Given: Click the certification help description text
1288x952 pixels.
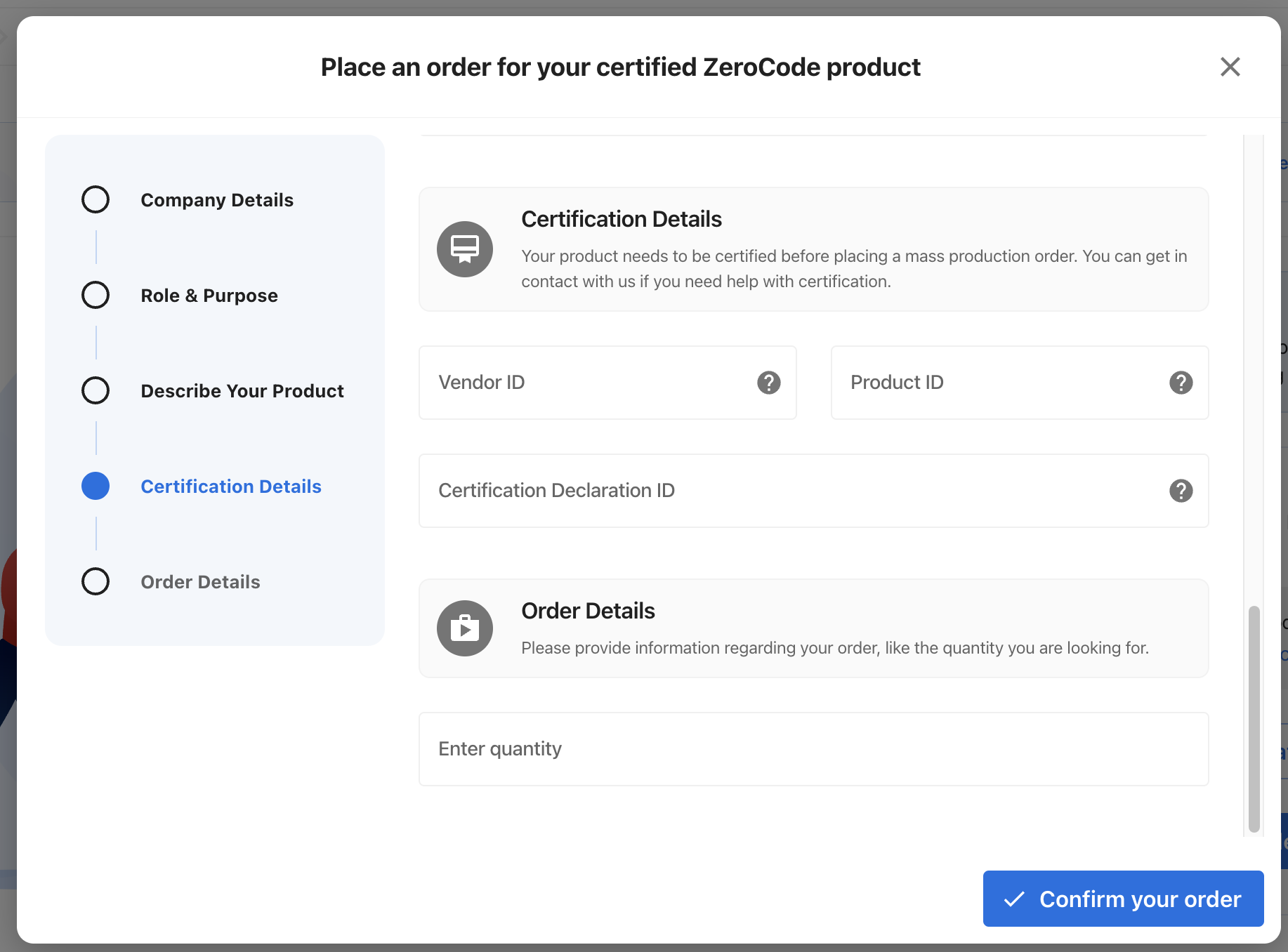Looking at the screenshot, I should coord(854,269).
